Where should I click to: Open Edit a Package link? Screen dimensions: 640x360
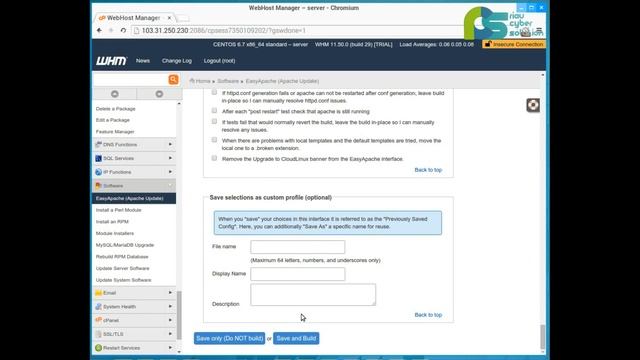pos(113,120)
